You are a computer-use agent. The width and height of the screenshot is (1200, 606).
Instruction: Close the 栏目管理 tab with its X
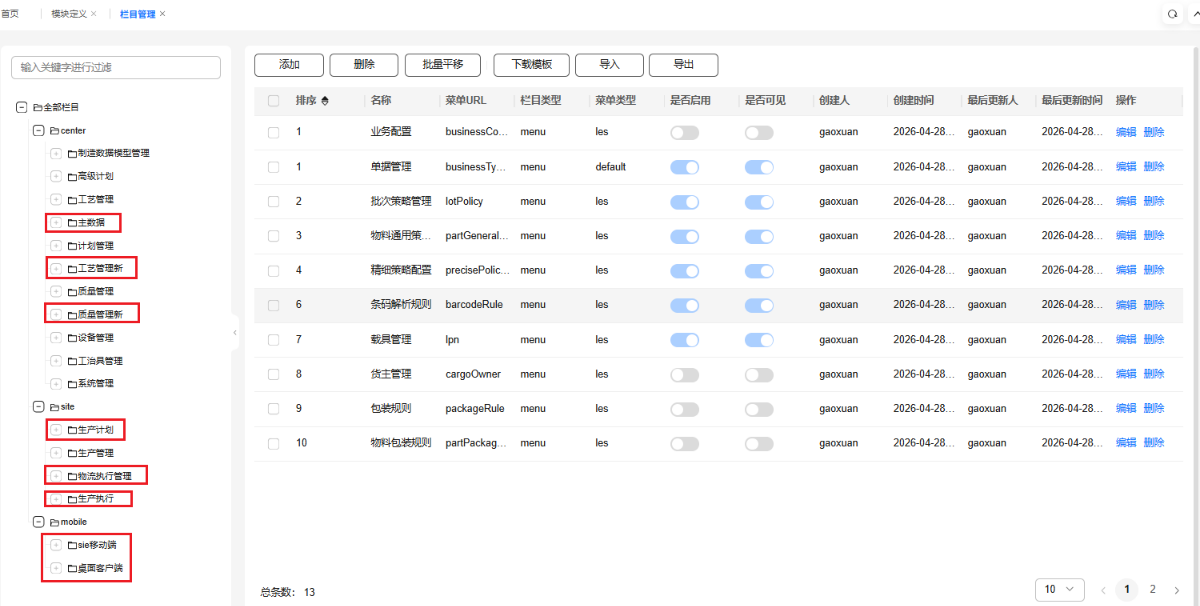(162, 14)
